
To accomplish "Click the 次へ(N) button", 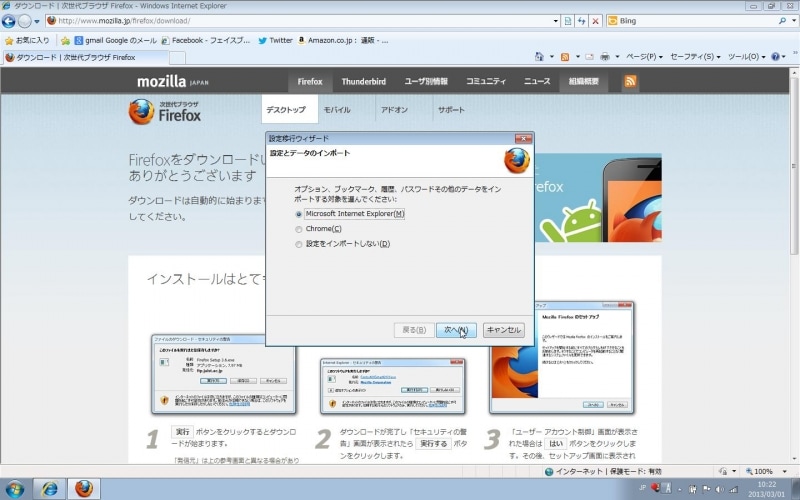I will 456,330.
